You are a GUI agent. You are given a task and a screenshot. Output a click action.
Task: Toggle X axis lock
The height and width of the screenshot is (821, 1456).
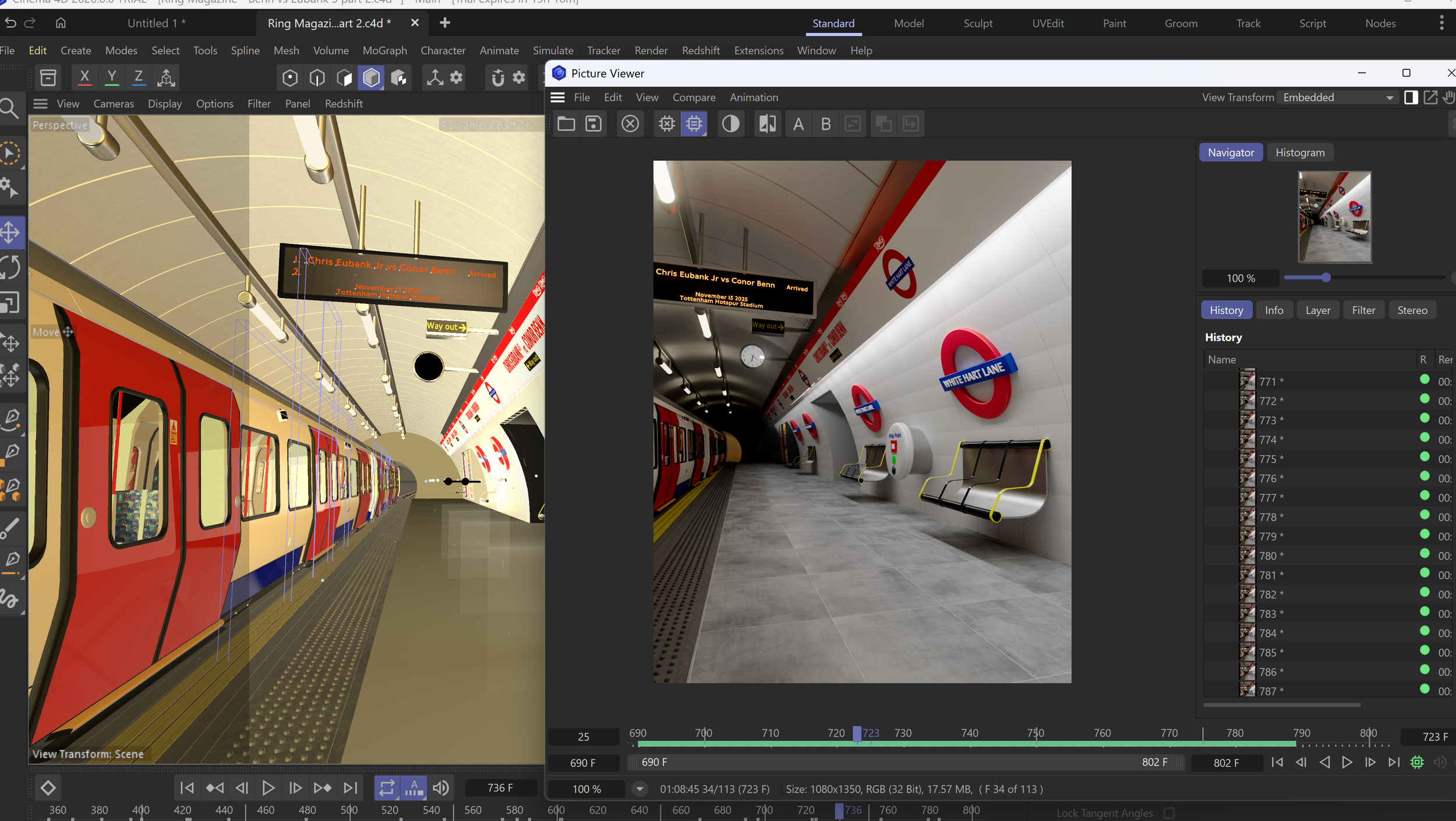tap(84, 77)
